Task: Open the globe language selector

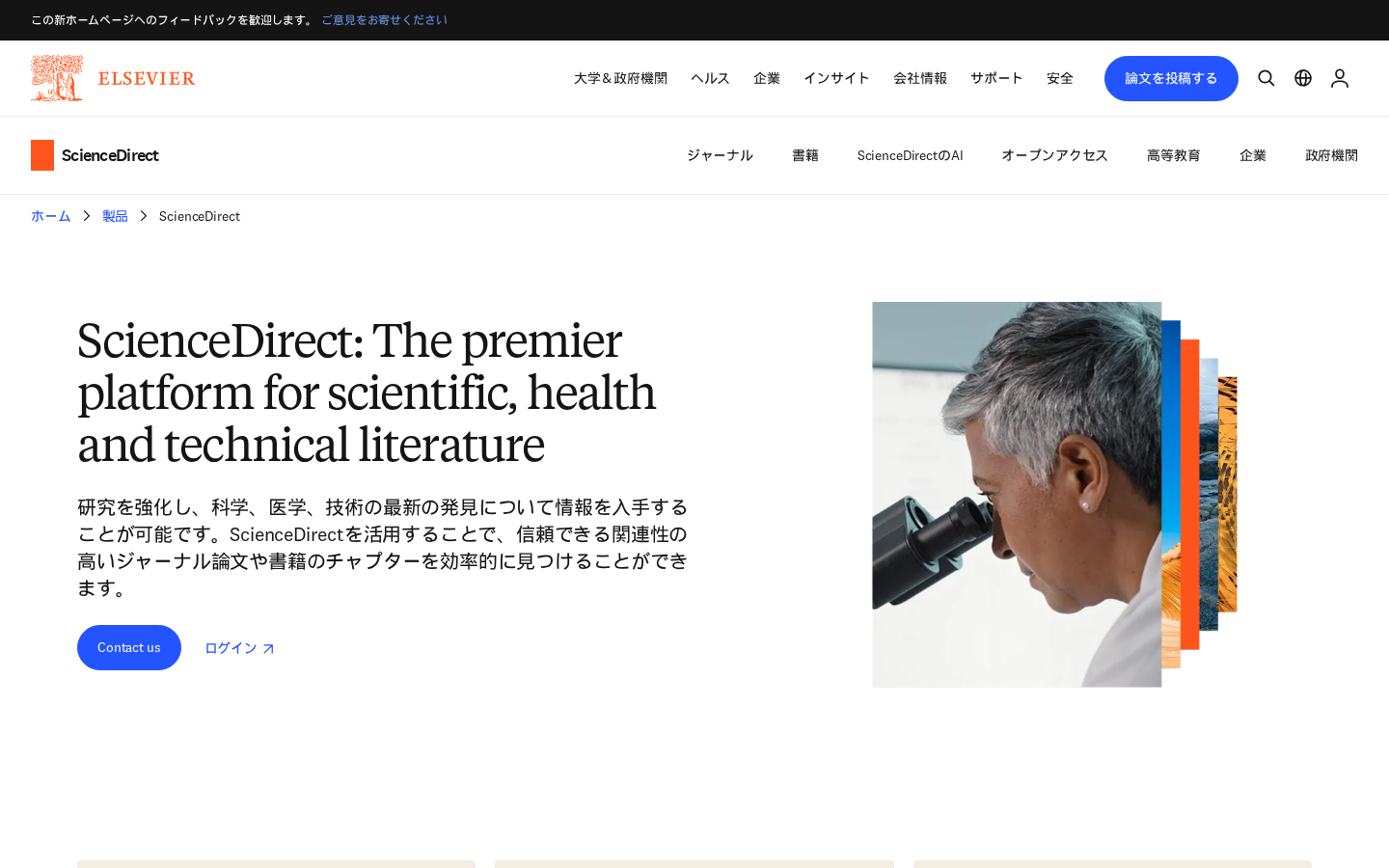Action: pos(1303,78)
